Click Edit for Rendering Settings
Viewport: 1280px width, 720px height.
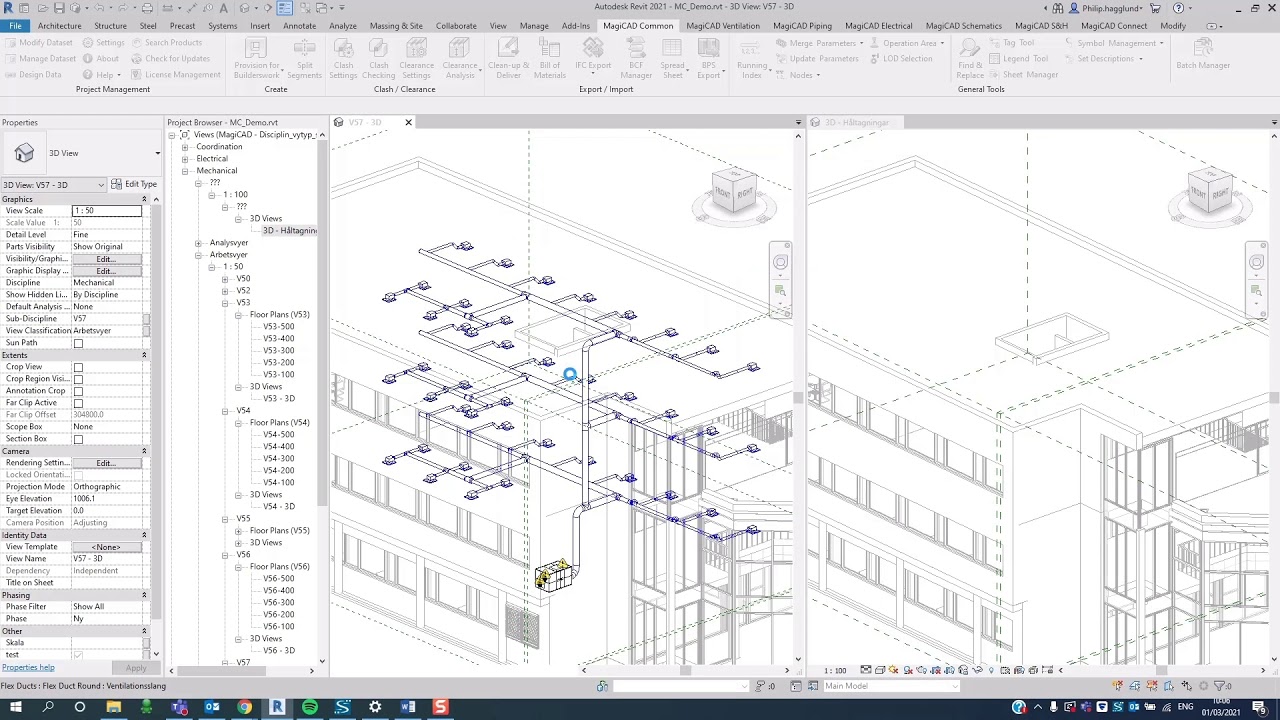tap(105, 463)
